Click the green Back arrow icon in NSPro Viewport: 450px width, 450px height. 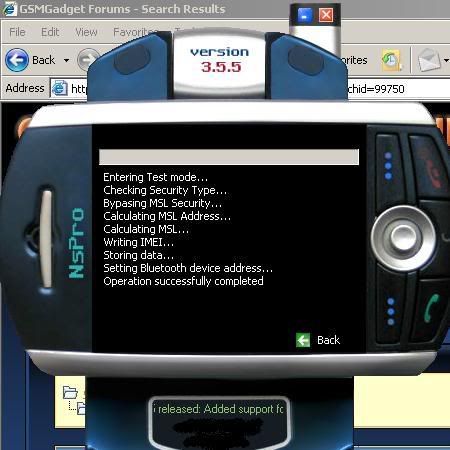click(x=303, y=340)
